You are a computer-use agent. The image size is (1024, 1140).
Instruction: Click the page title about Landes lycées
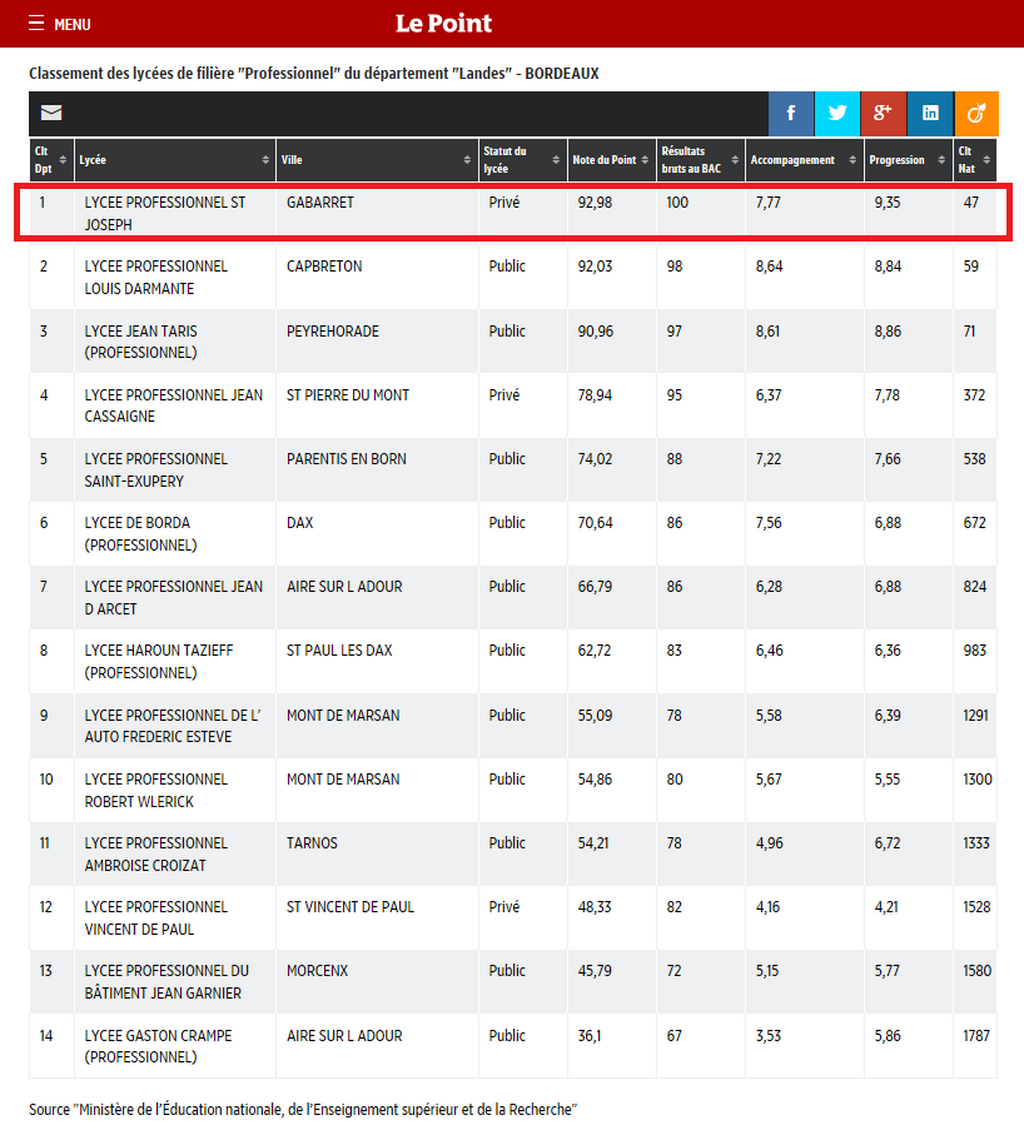pos(314,73)
